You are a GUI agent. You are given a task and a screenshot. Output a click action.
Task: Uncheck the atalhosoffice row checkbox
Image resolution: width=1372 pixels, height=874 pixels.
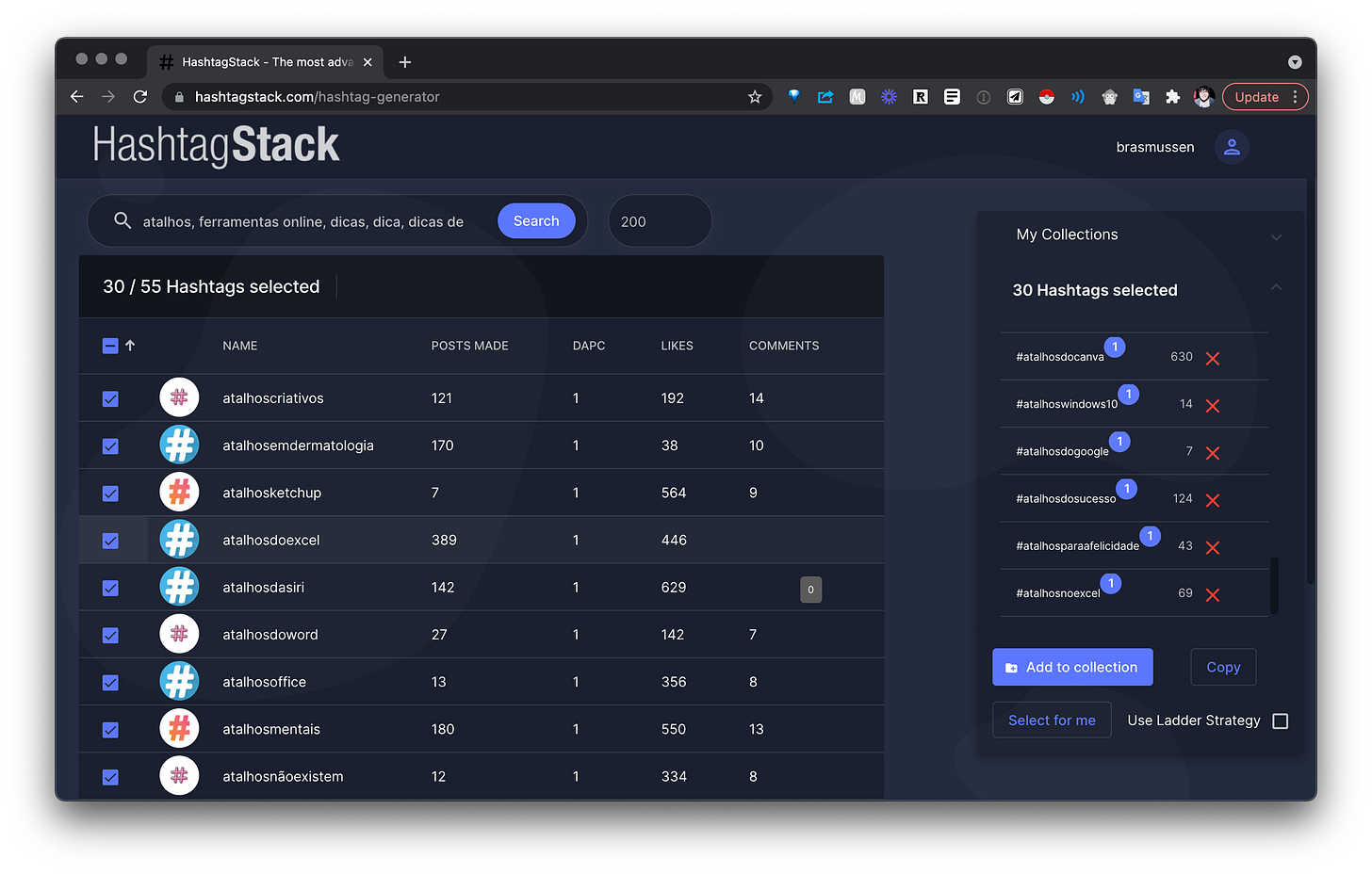coord(110,682)
